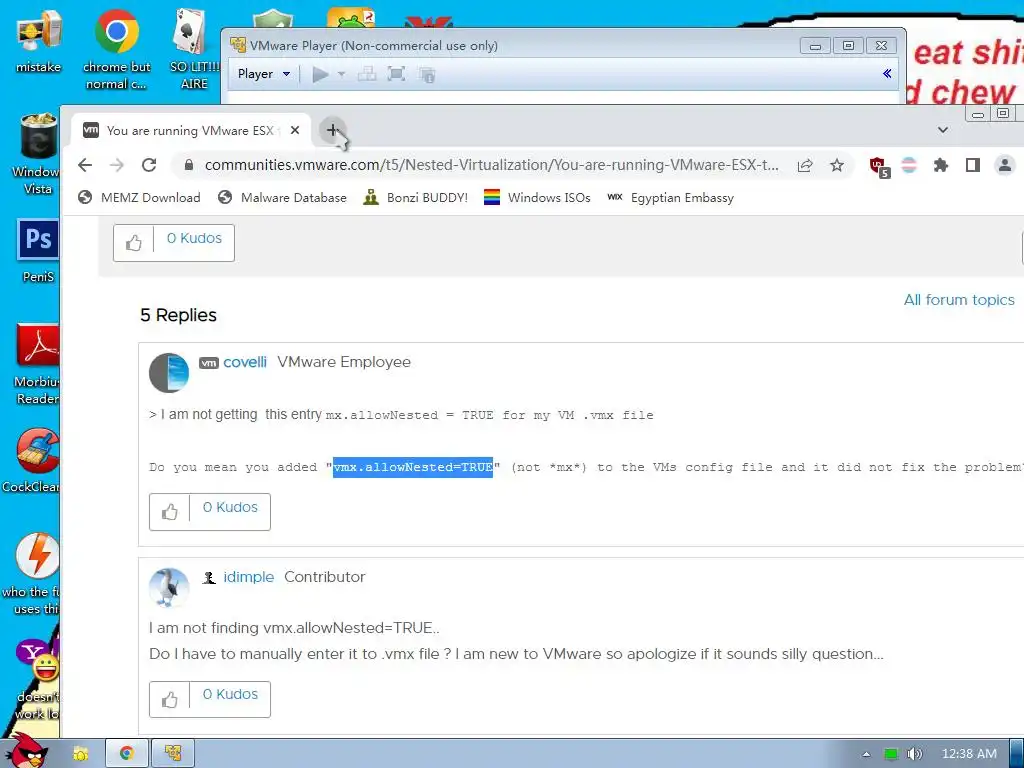
Task: Open the covelli username link
Action: (245, 362)
